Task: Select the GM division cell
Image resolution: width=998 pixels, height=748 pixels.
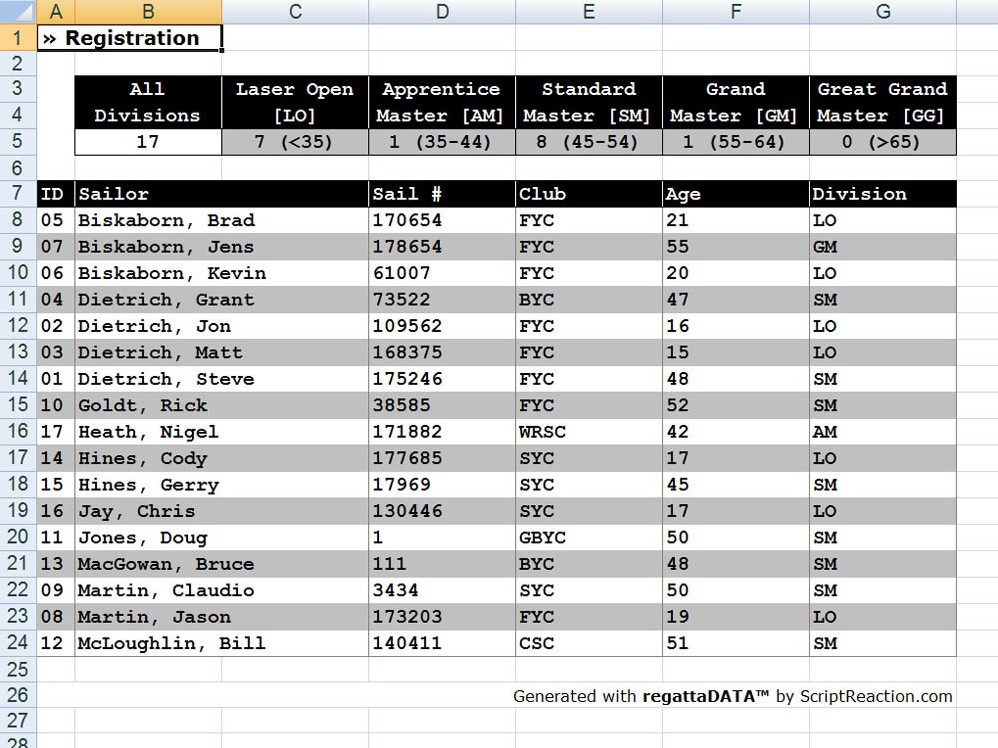Action: coord(883,246)
